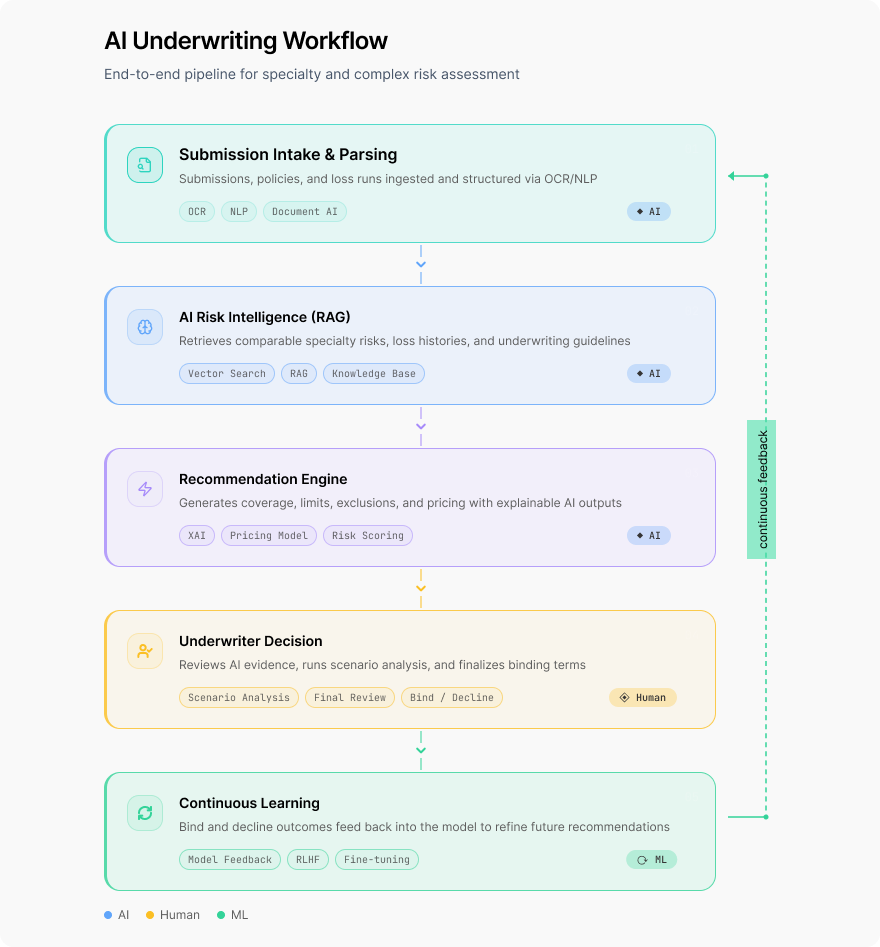The height and width of the screenshot is (947, 880).
Task: Click the Human badge with the diamond icon
Action: (643, 698)
